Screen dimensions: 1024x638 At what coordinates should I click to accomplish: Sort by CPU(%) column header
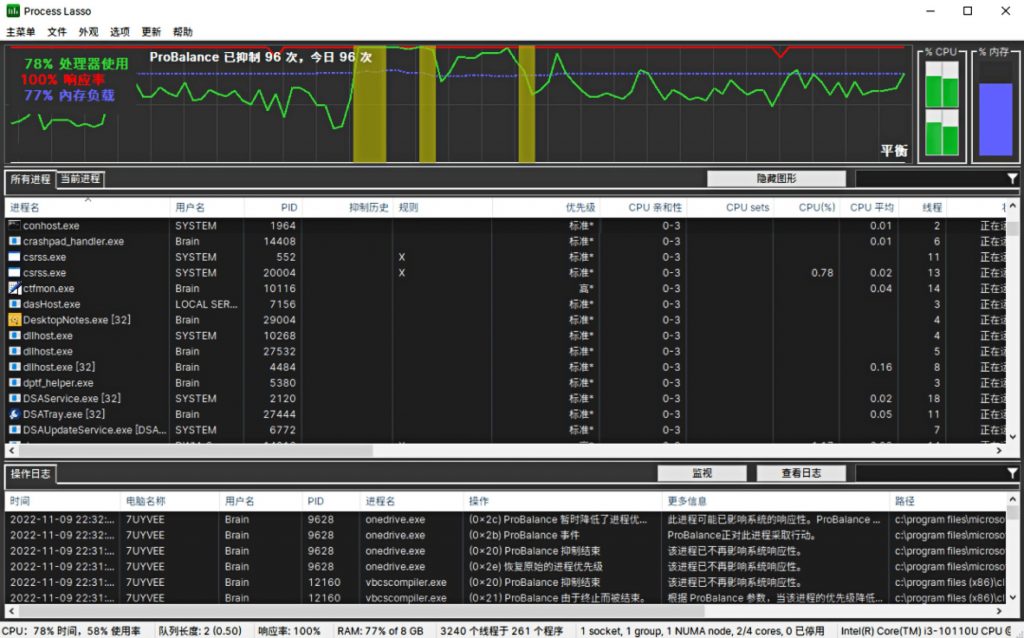point(807,208)
